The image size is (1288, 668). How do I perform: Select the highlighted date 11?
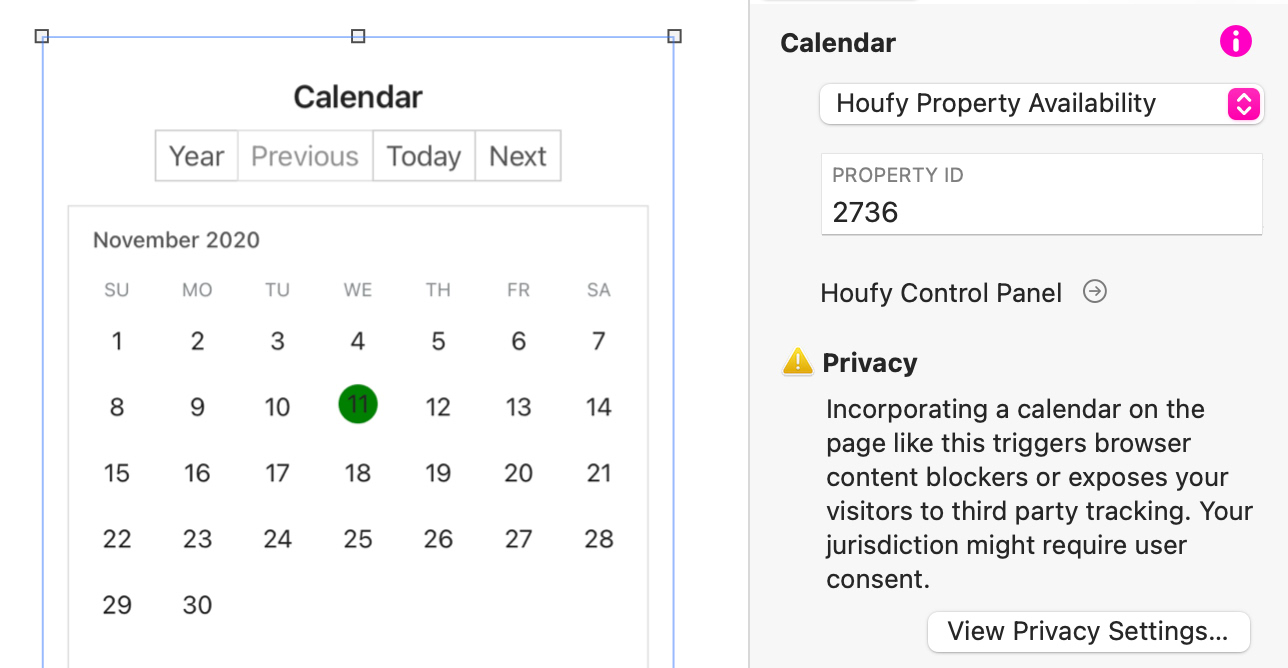click(358, 405)
